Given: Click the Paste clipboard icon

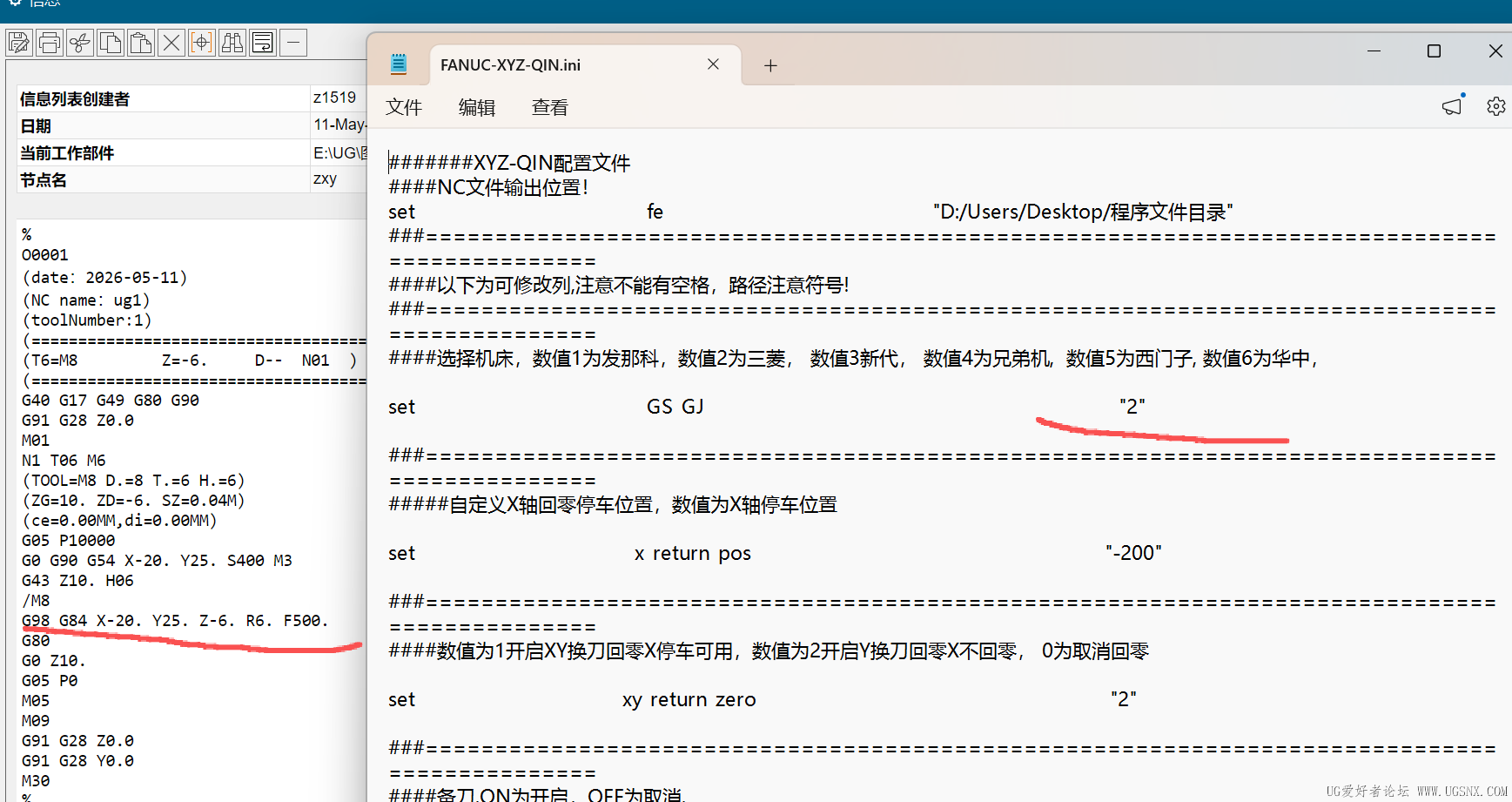Looking at the screenshot, I should tap(141, 43).
